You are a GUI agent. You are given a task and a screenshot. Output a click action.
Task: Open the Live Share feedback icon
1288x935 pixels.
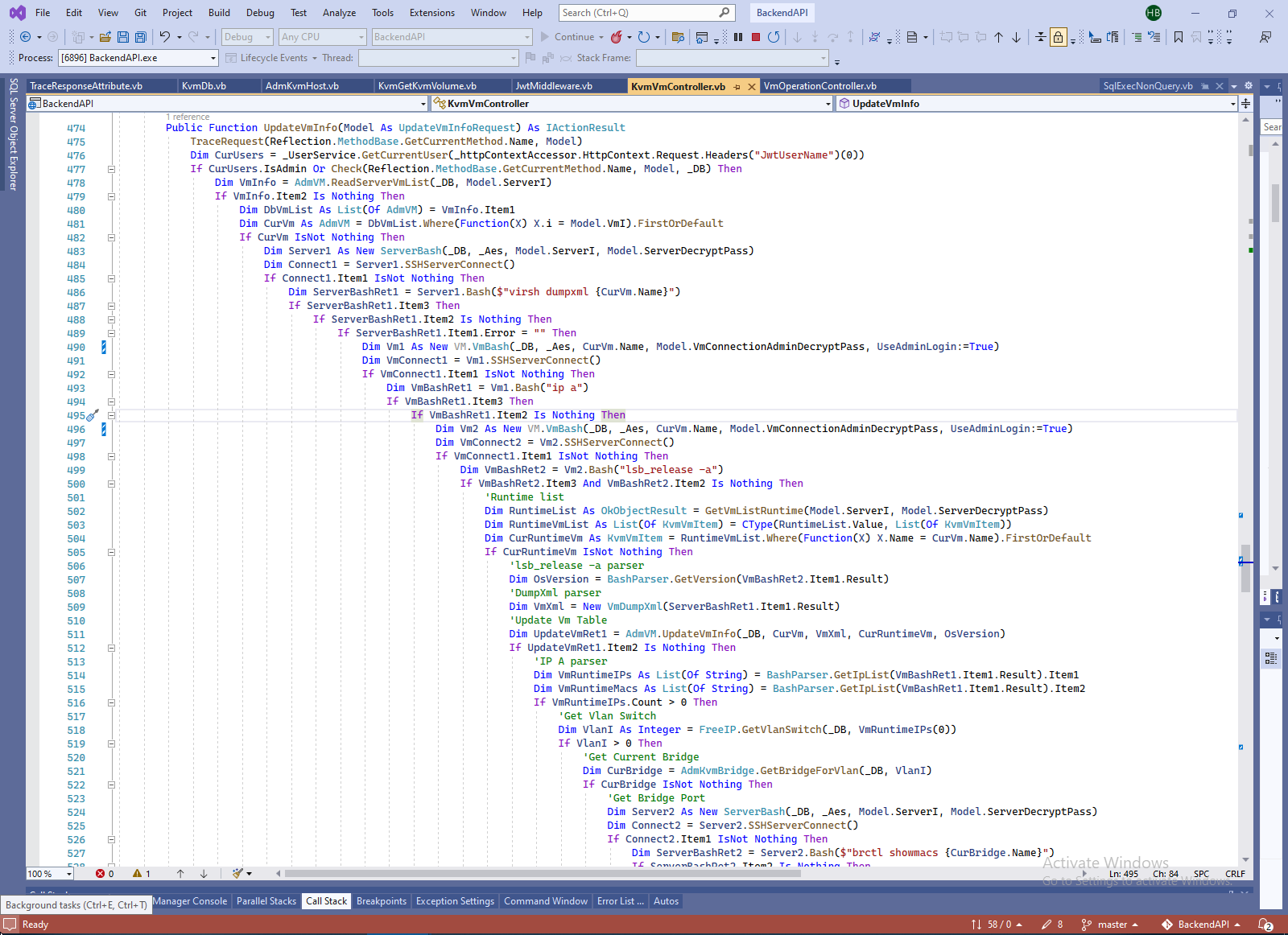(x=1266, y=37)
